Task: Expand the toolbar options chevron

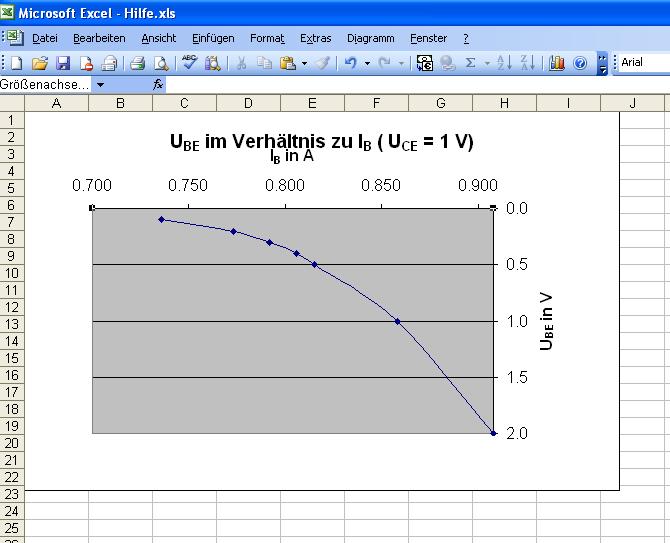Action: pyautogui.click(x=602, y=63)
